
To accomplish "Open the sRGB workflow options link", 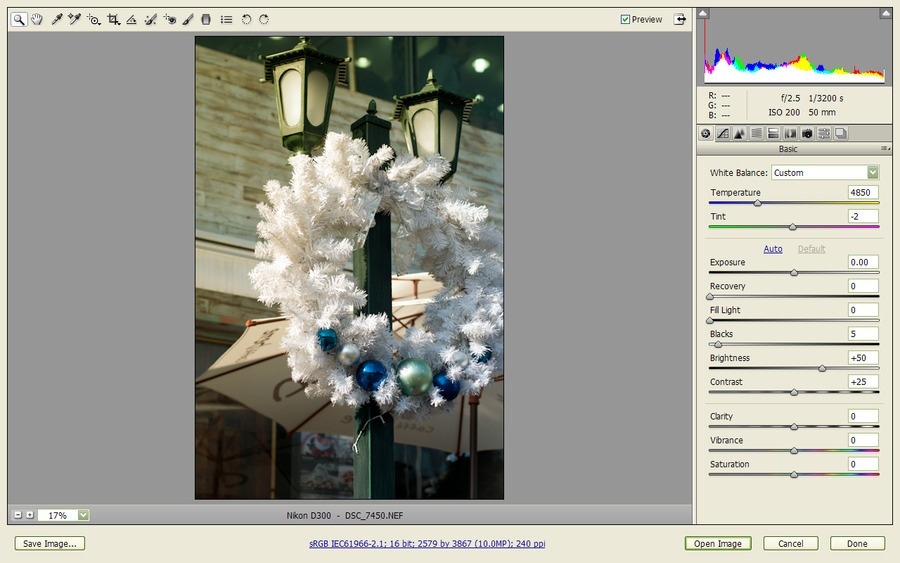I will [x=428, y=544].
